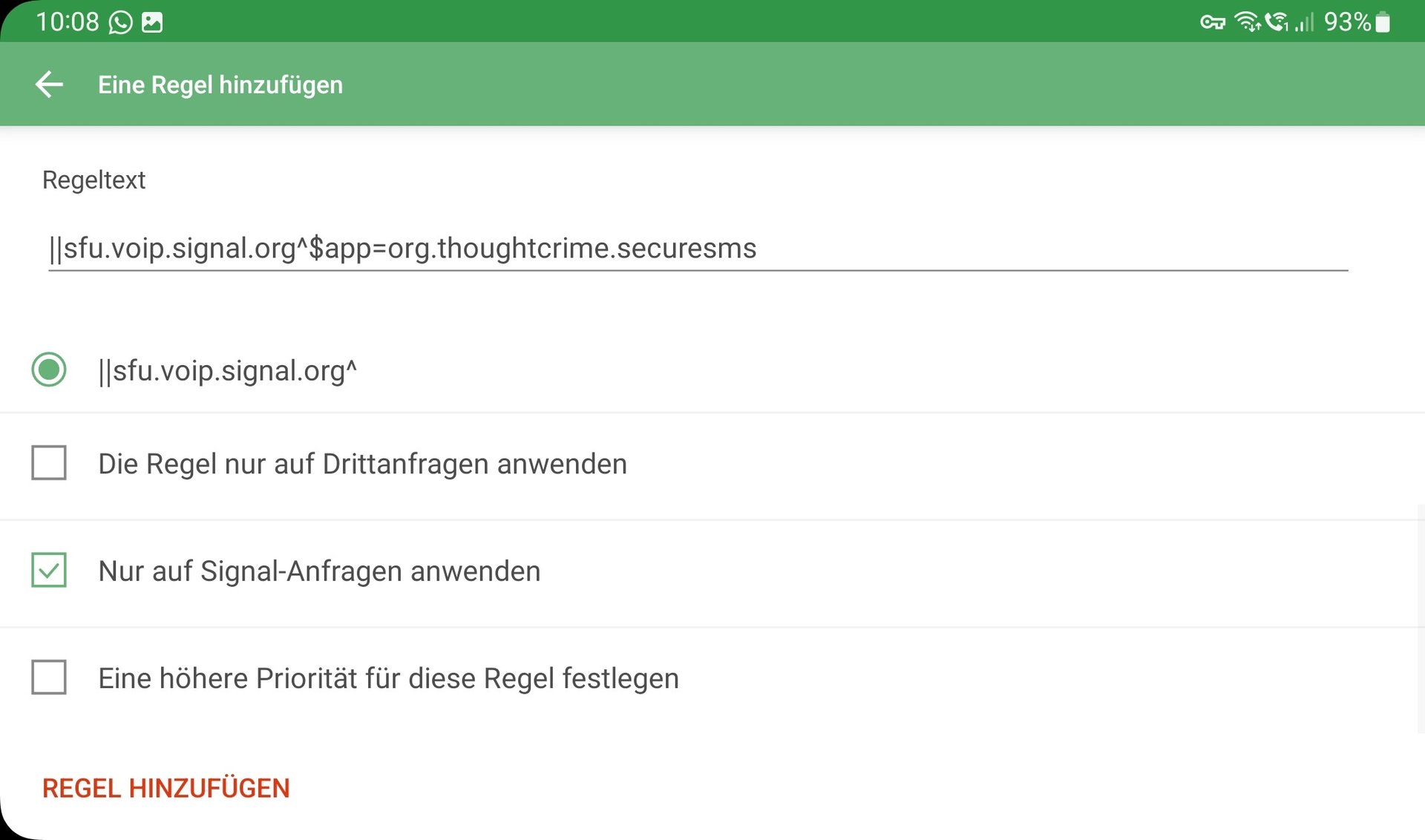Tap the Eine Regel hinzufügen title

tap(220, 85)
